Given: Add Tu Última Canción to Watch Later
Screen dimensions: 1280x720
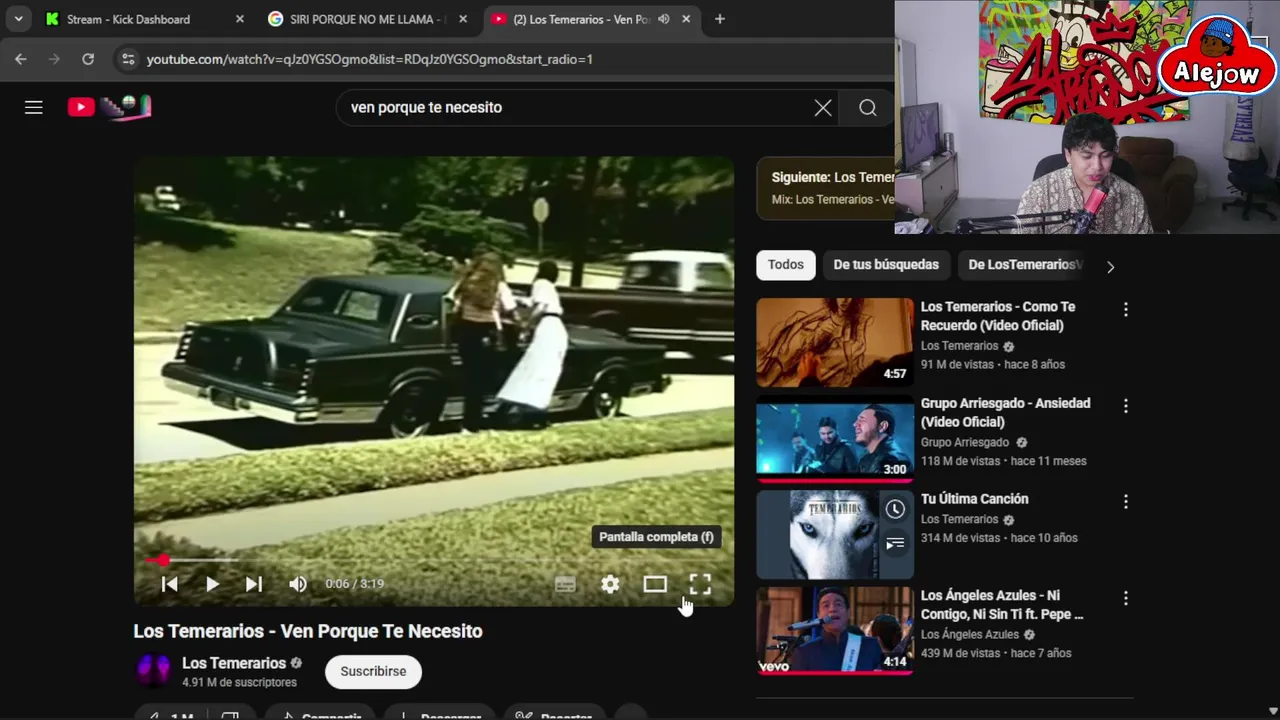Looking at the screenshot, I should 895,509.
